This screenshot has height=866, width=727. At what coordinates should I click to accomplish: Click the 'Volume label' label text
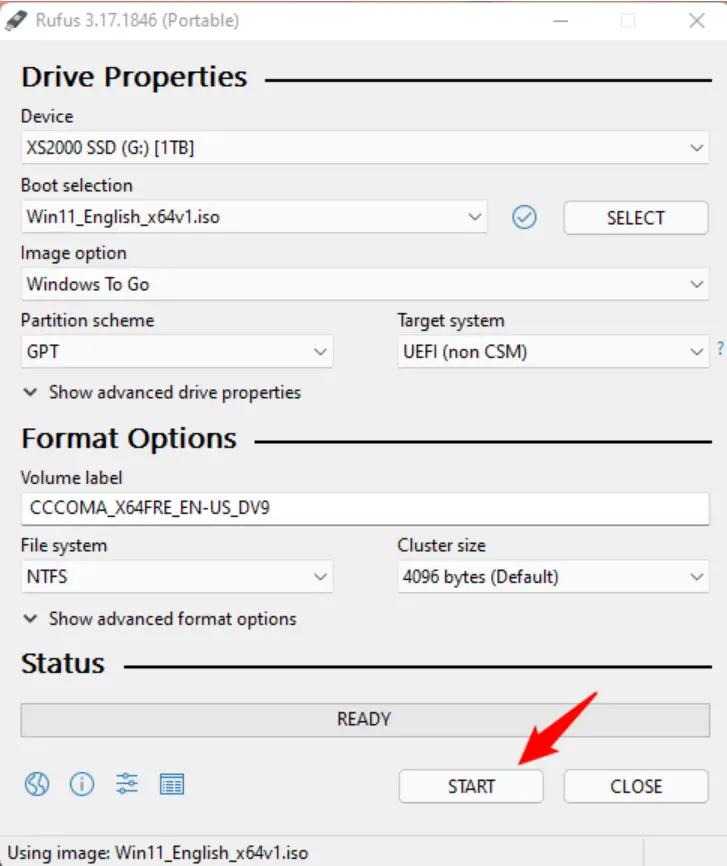71,478
